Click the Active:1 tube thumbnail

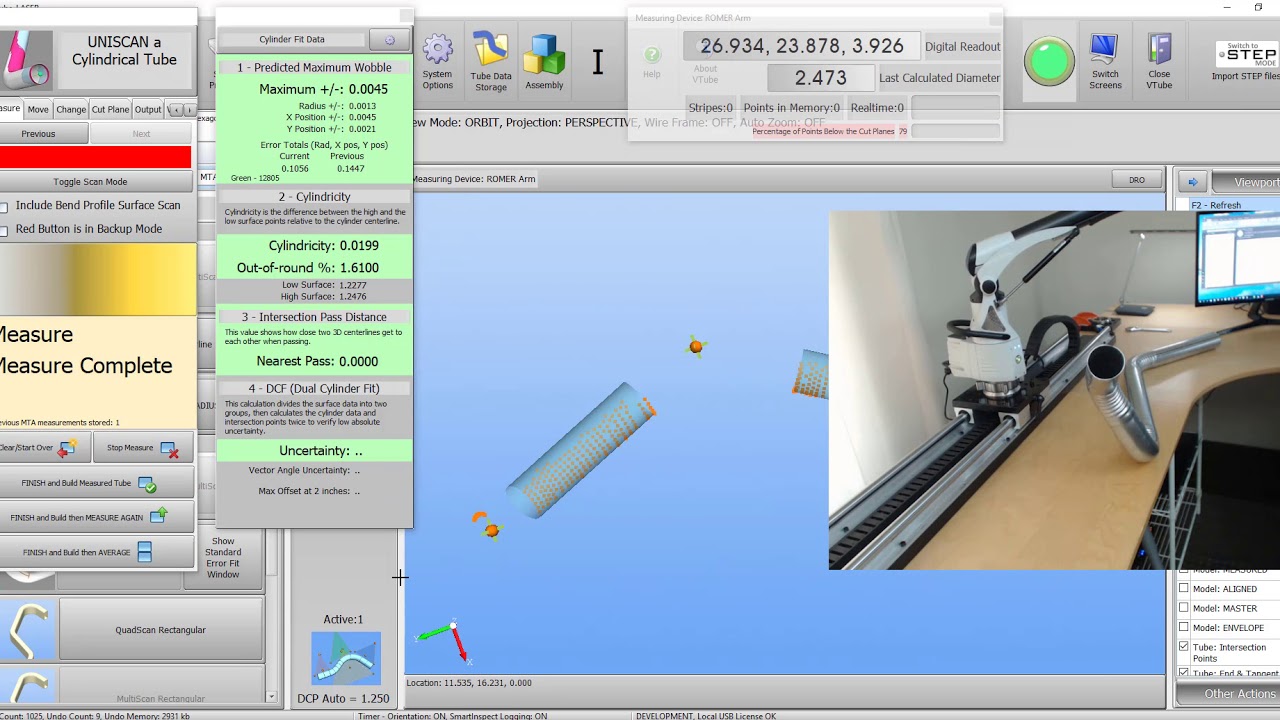(x=345, y=658)
